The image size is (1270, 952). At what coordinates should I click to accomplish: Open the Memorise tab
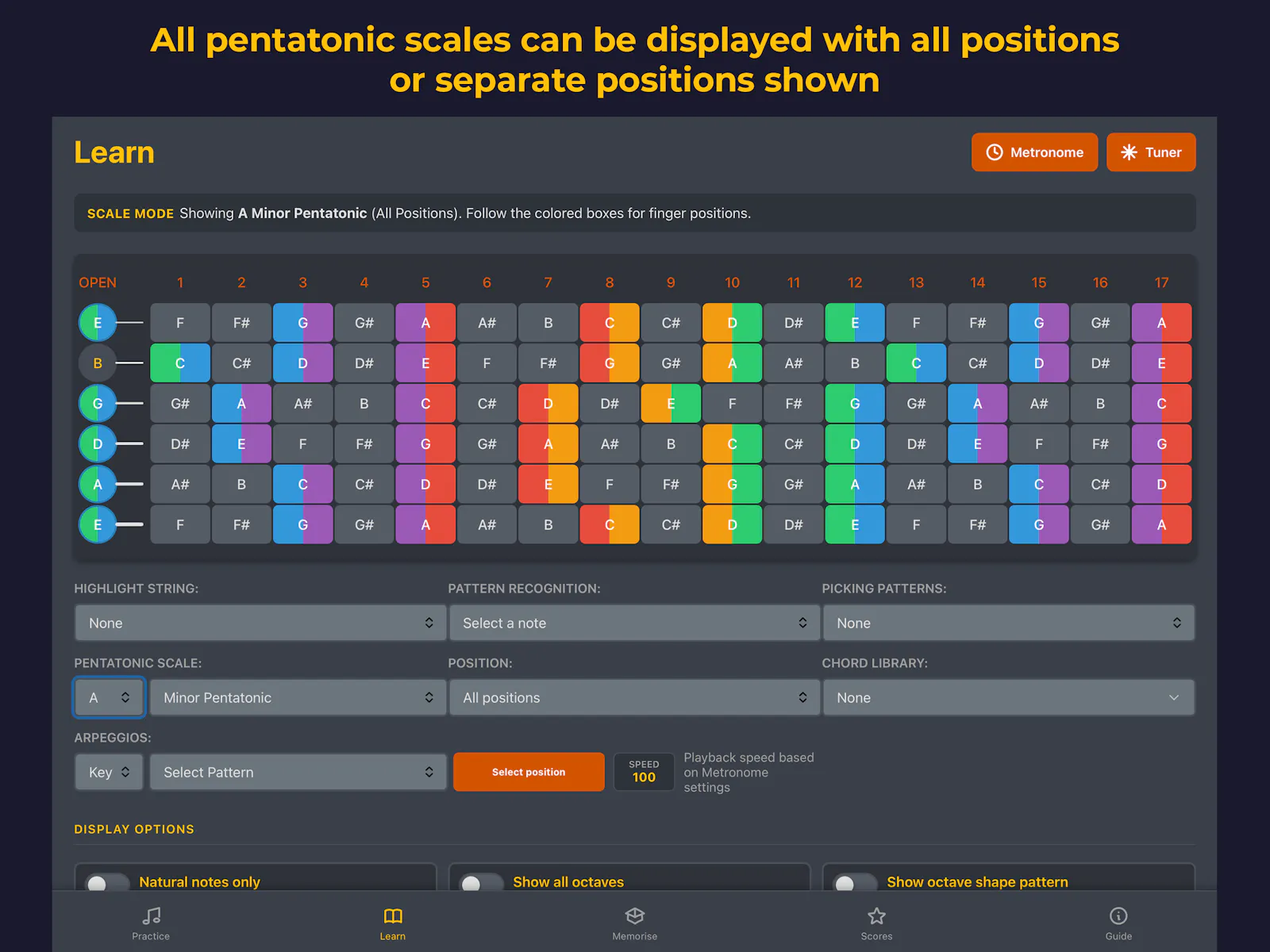635,923
